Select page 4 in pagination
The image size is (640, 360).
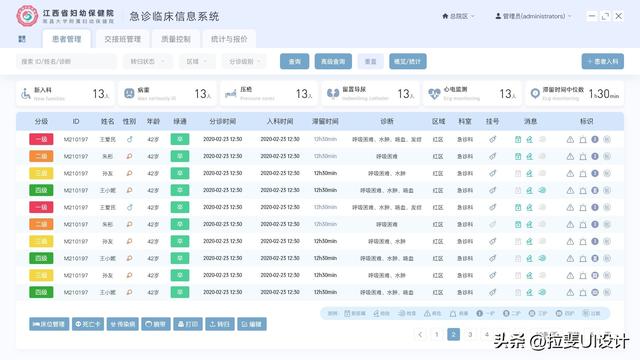487,335
